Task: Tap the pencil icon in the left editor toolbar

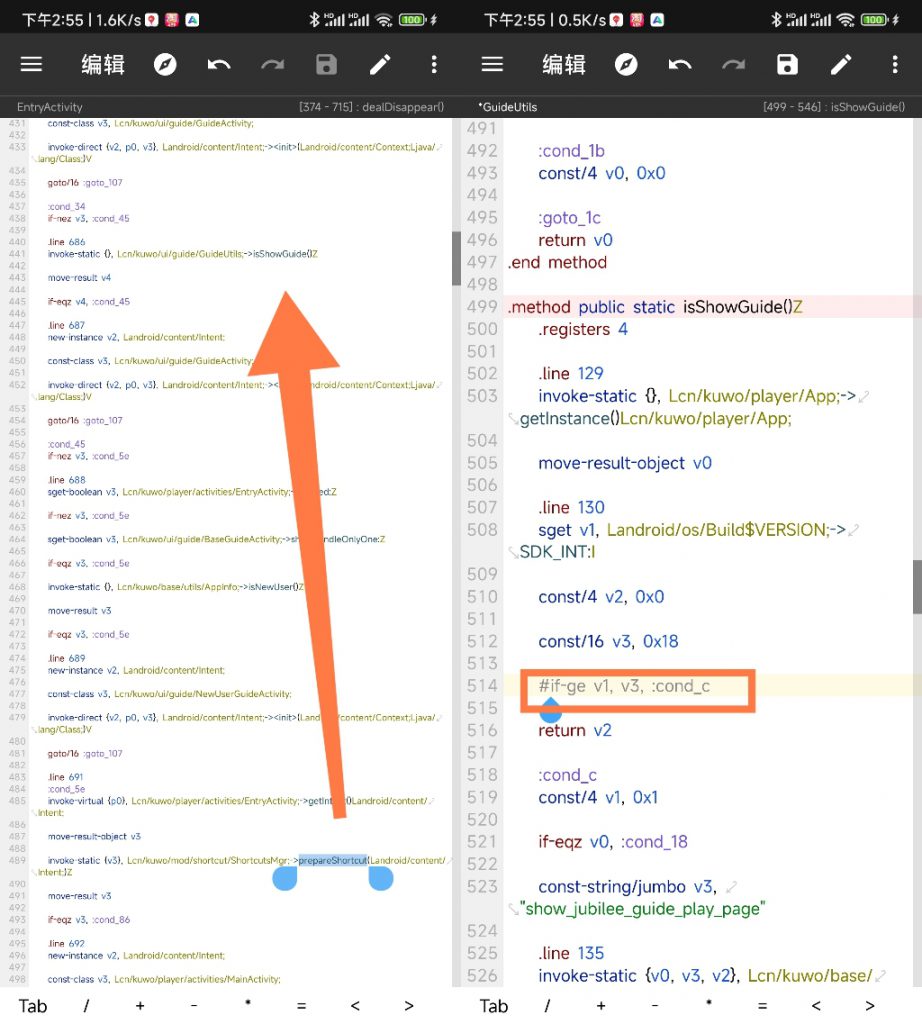Action: (x=380, y=65)
